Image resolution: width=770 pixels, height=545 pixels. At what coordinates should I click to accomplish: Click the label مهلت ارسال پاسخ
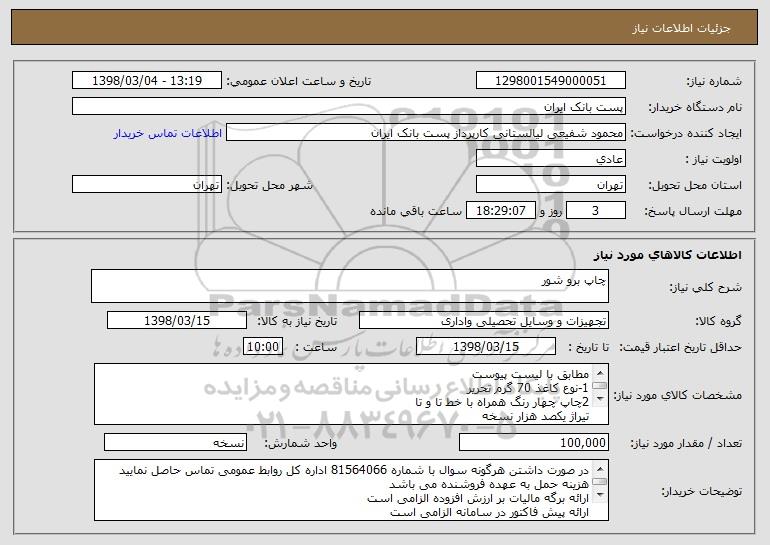(x=693, y=211)
